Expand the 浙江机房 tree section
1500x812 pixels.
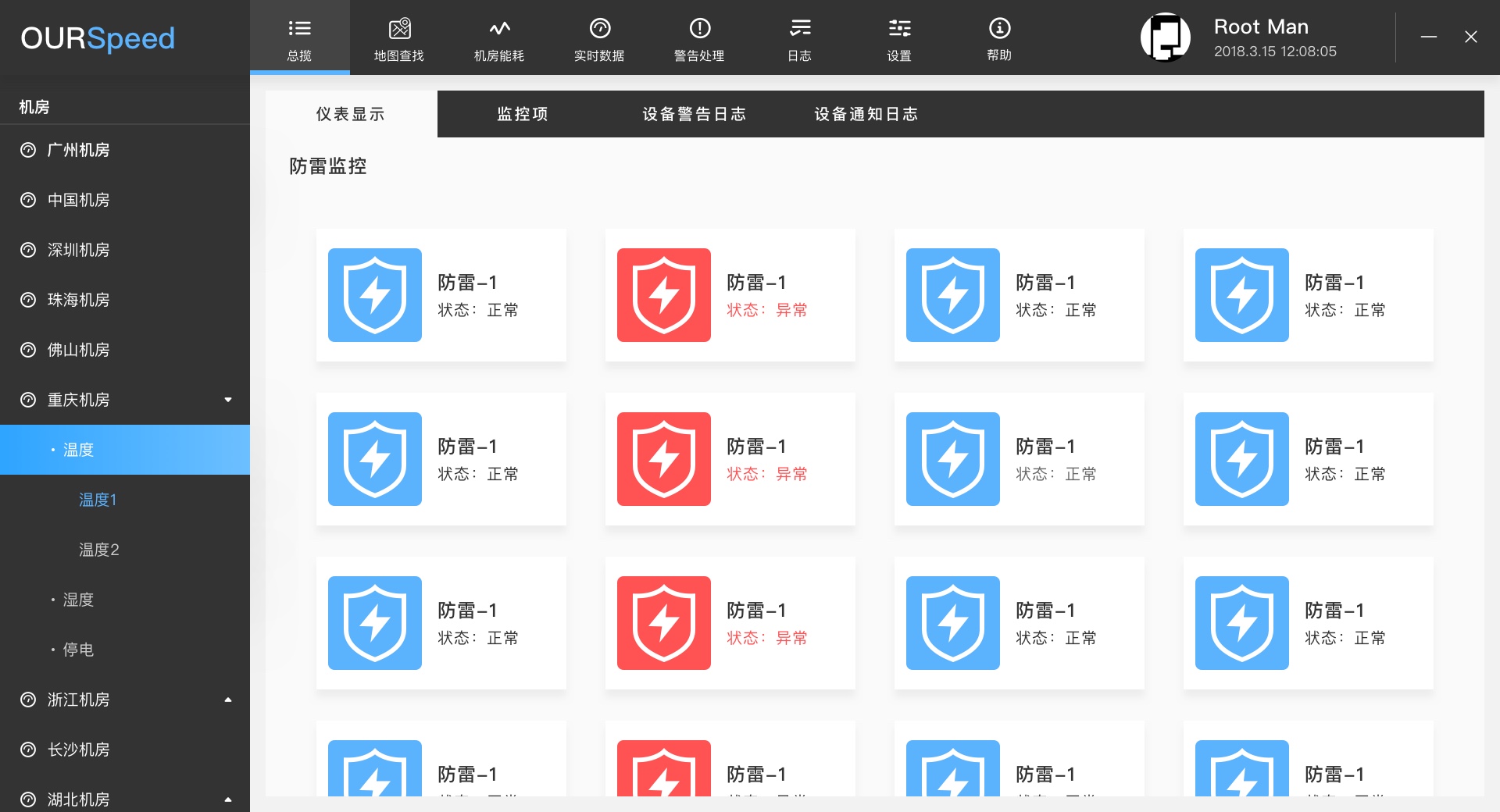pos(227,700)
